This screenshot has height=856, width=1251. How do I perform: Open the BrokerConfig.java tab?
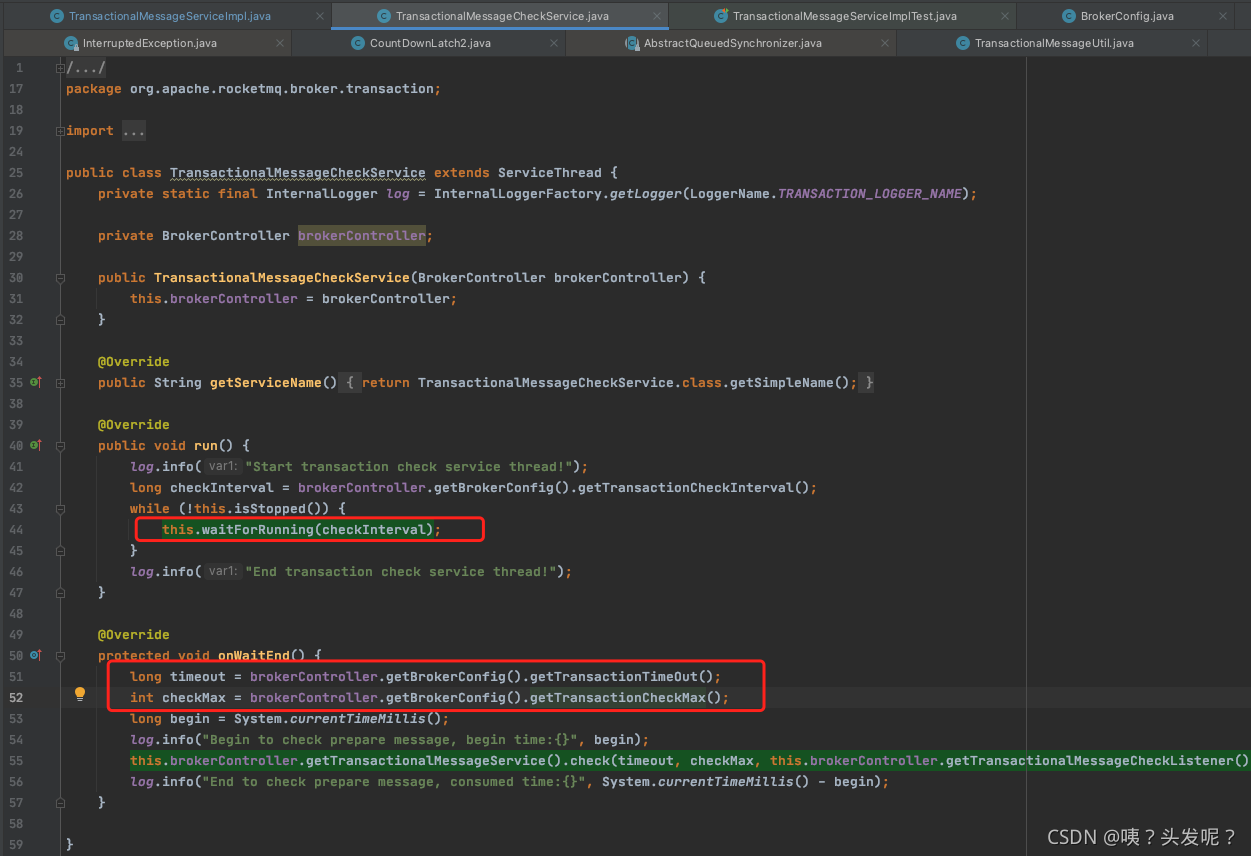click(x=1127, y=16)
